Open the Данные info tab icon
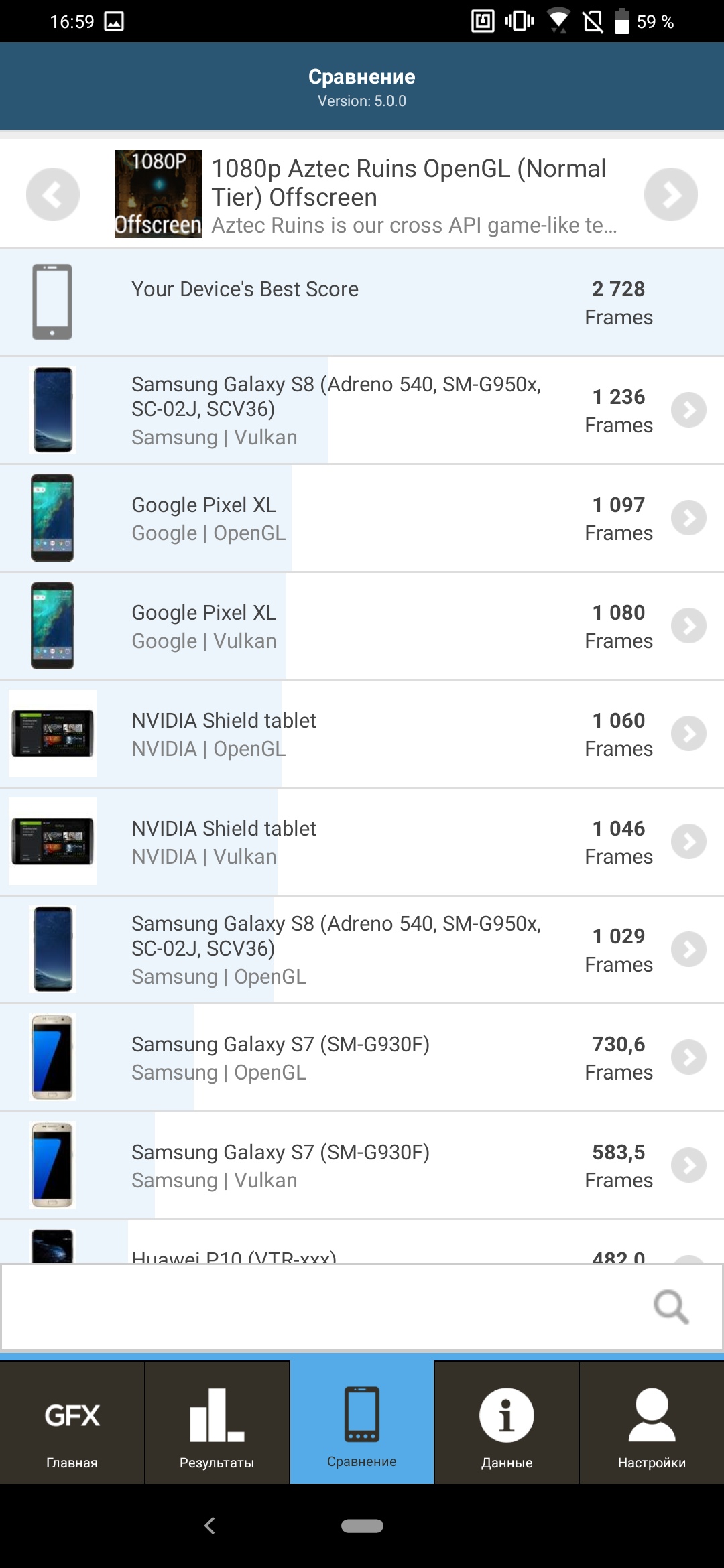Screen dimensions: 724x1568 [507, 1415]
